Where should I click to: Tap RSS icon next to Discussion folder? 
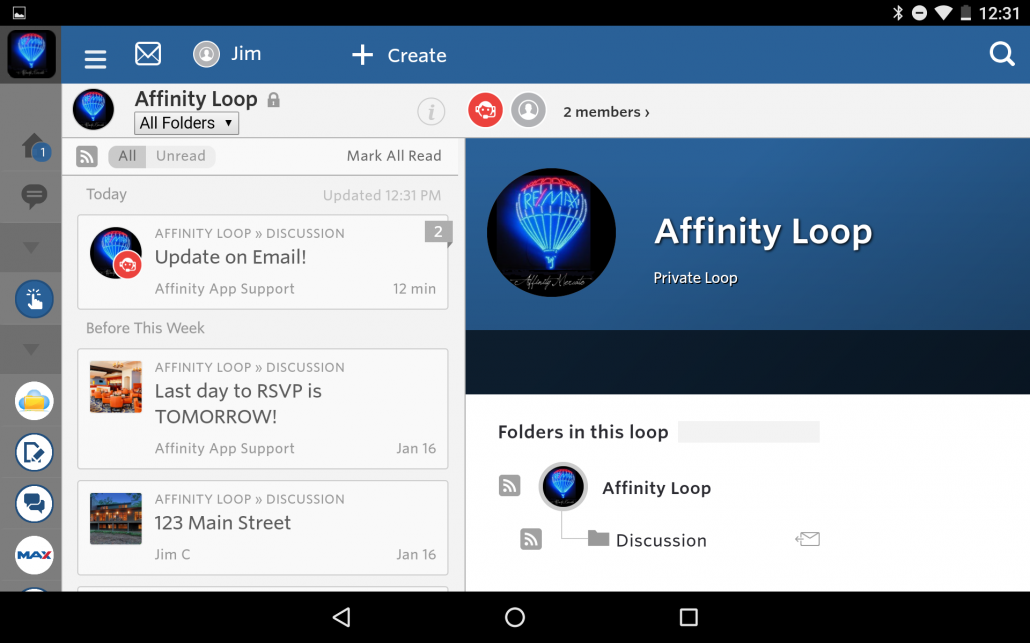click(x=531, y=539)
